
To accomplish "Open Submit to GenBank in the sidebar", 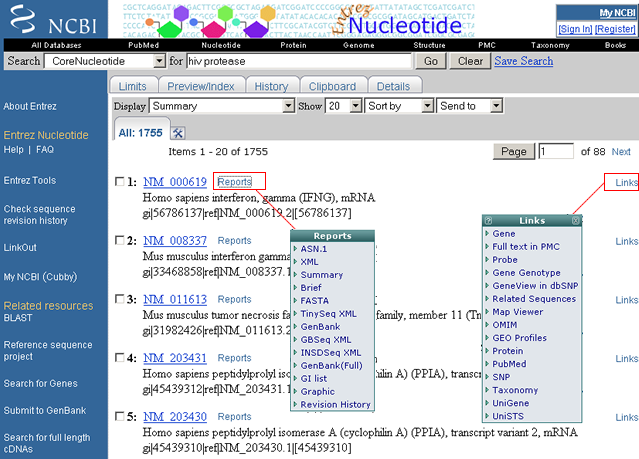I will 45,410.
